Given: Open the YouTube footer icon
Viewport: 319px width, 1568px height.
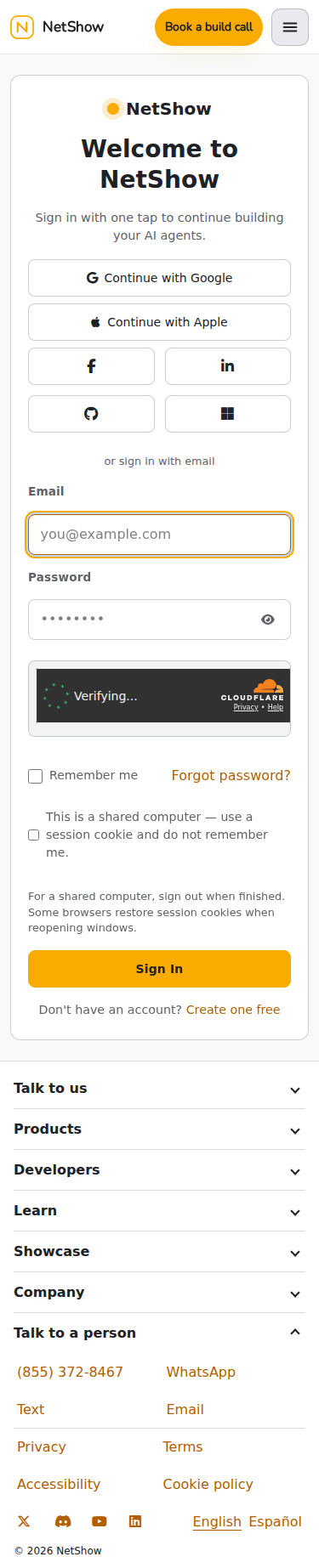Looking at the screenshot, I should (100, 1521).
